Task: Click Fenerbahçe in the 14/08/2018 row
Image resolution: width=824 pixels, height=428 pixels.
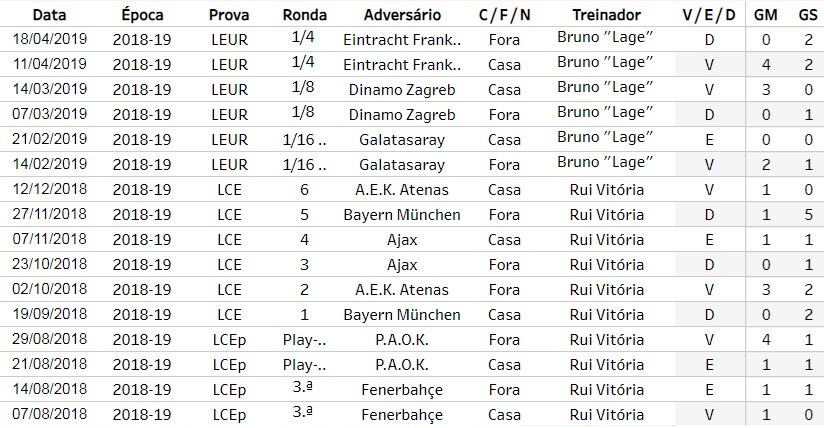Action: 401,390
